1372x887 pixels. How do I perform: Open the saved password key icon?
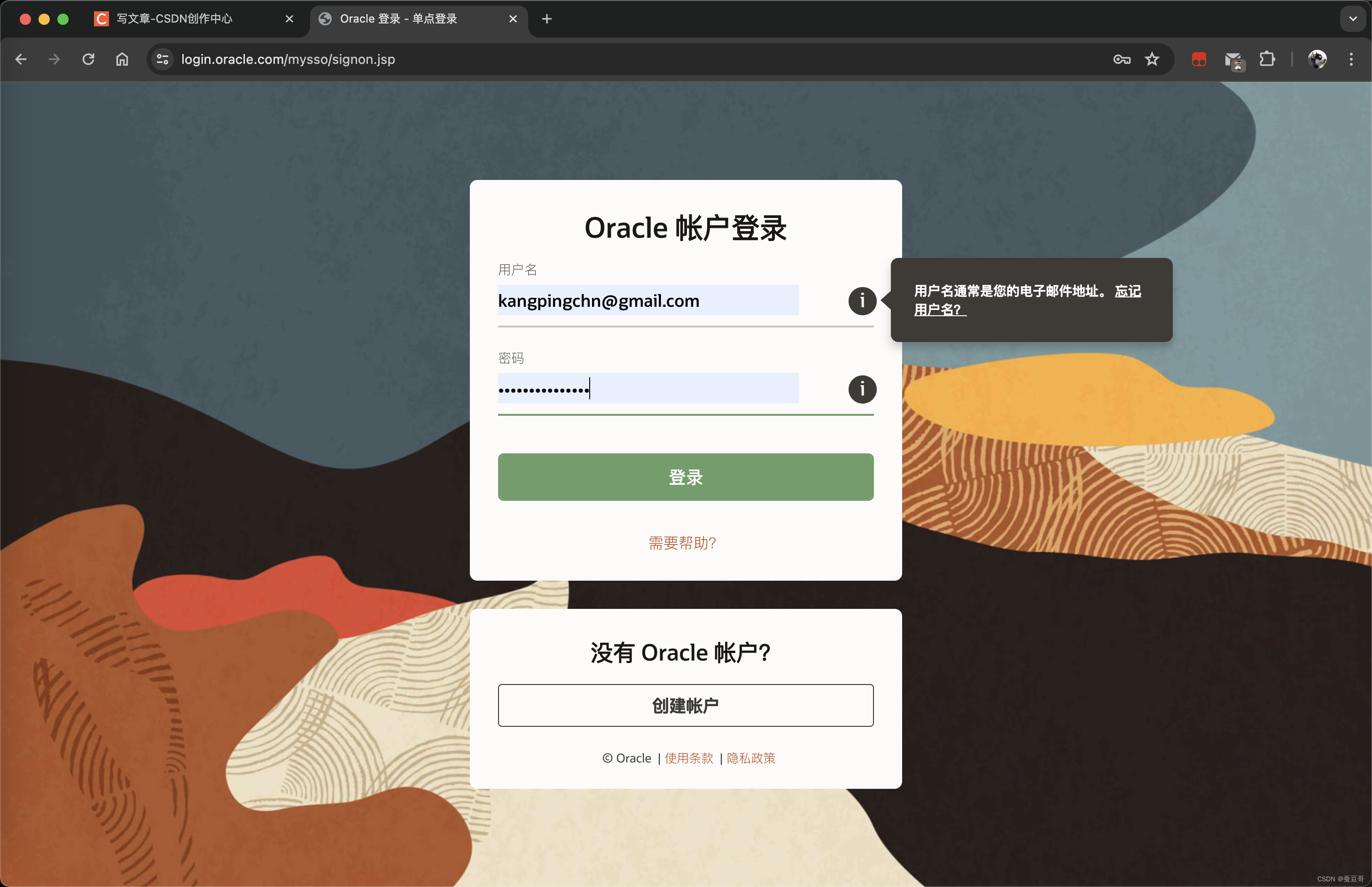click(1122, 59)
